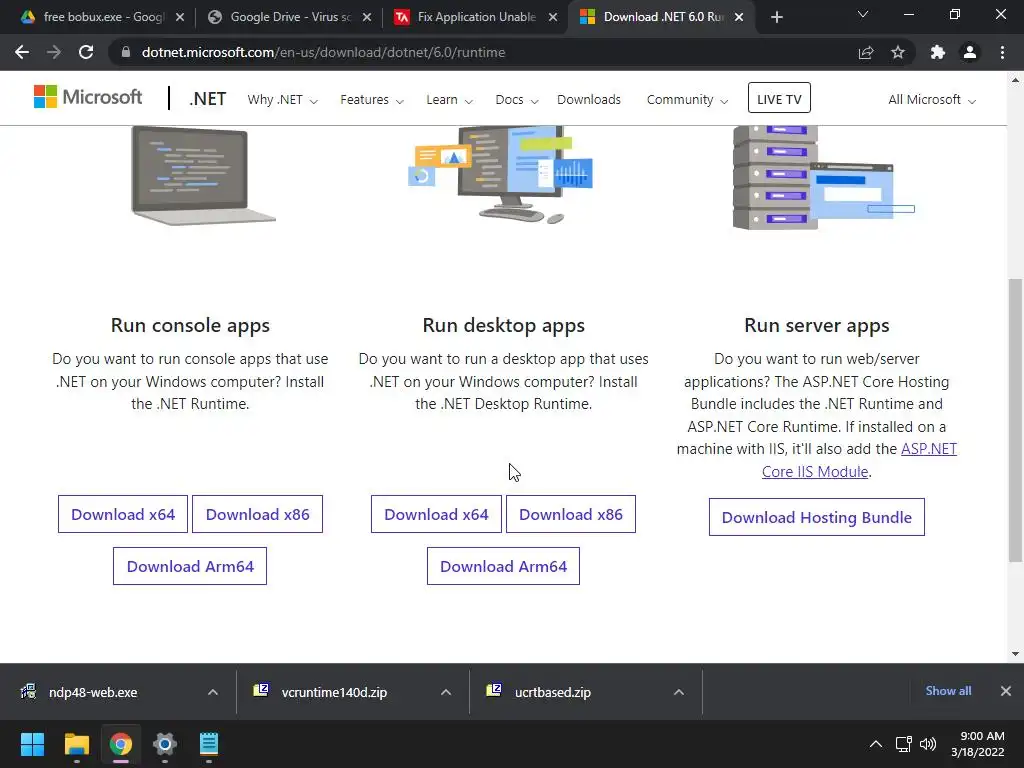Open the Chrome three-dot menu
The image size is (1024, 768).
(1002, 52)
